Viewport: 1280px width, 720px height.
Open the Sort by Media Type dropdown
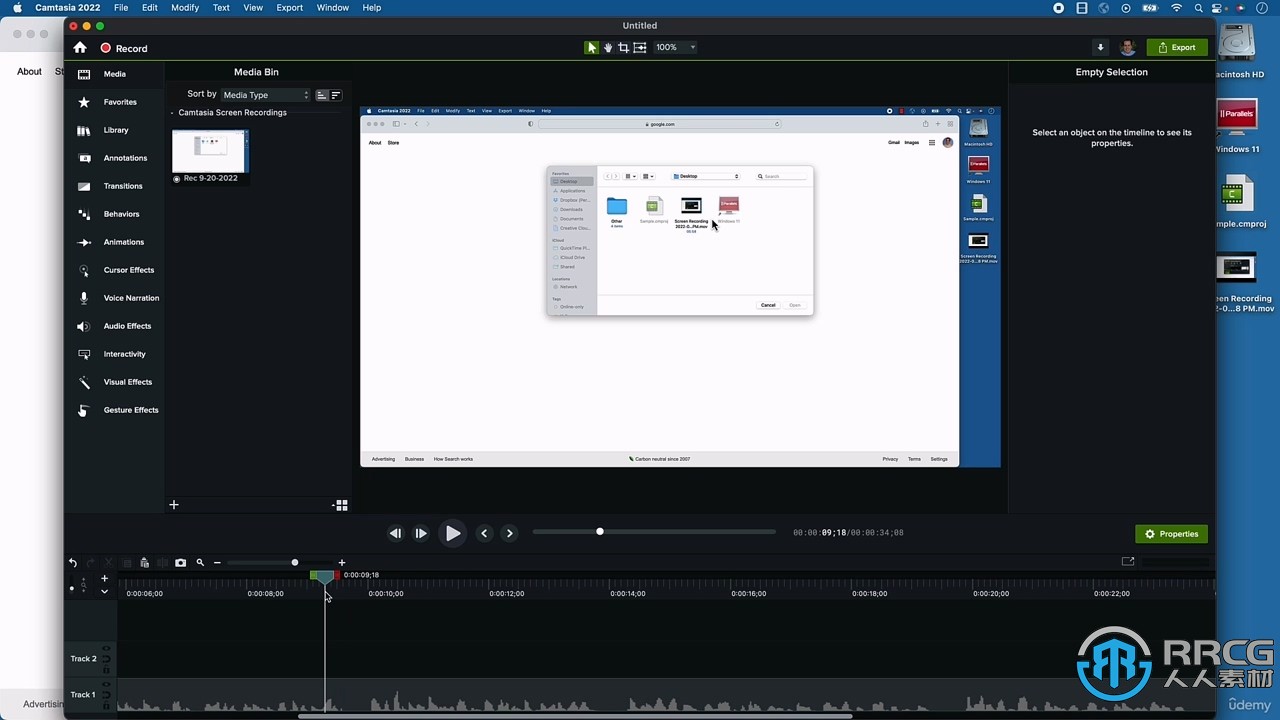point(266,95)
